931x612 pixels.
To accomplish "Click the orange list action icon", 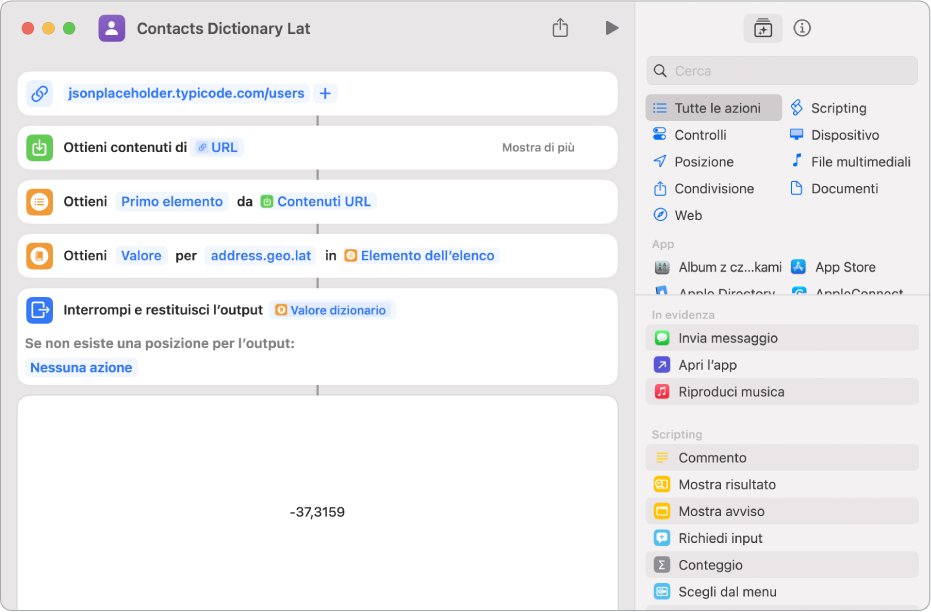I will [40, 202].
